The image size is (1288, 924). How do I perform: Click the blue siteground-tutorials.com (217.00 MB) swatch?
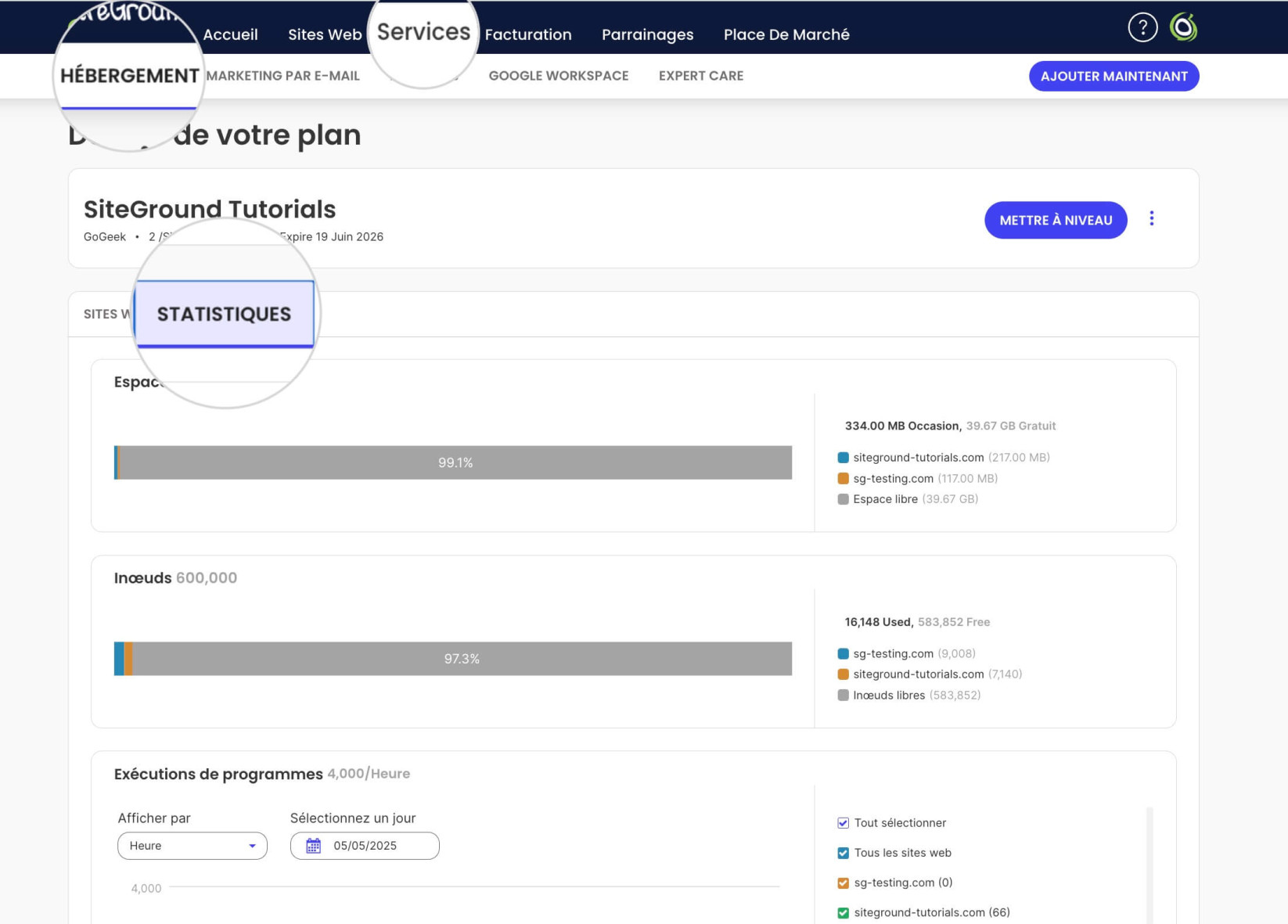coord(843,458)
